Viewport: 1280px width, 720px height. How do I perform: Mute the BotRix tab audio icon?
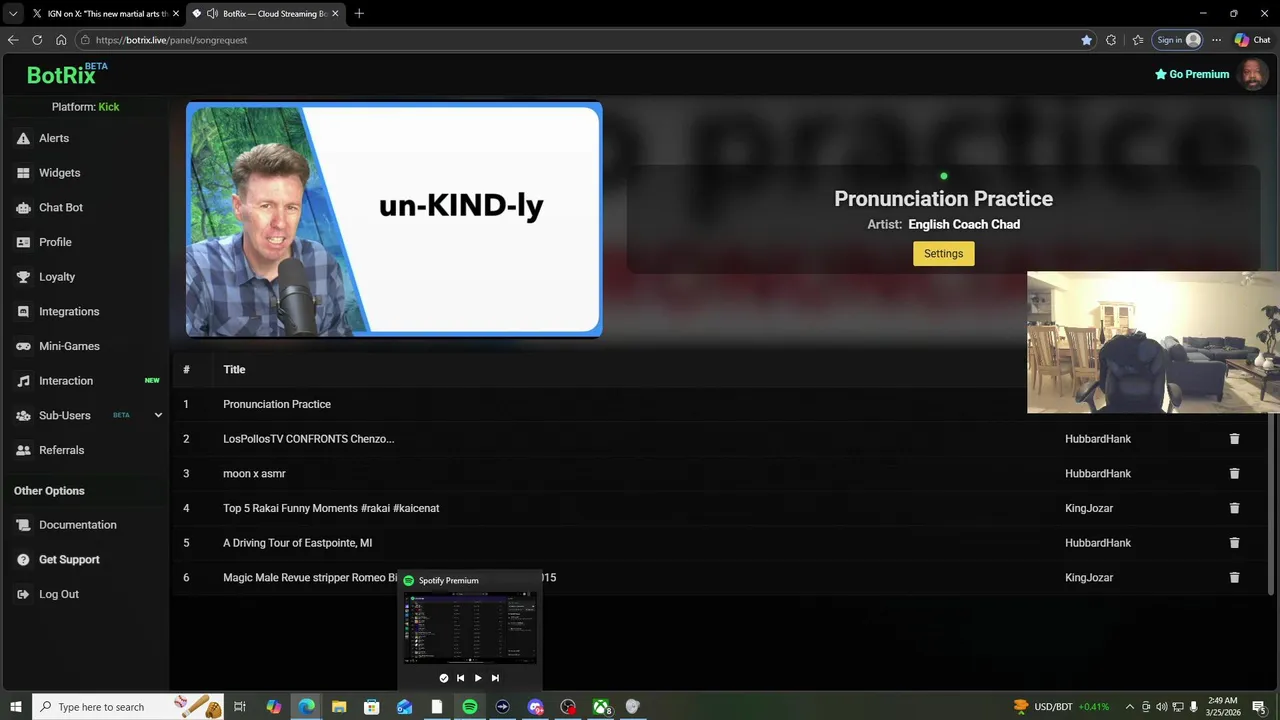click(x=212, y=13)
